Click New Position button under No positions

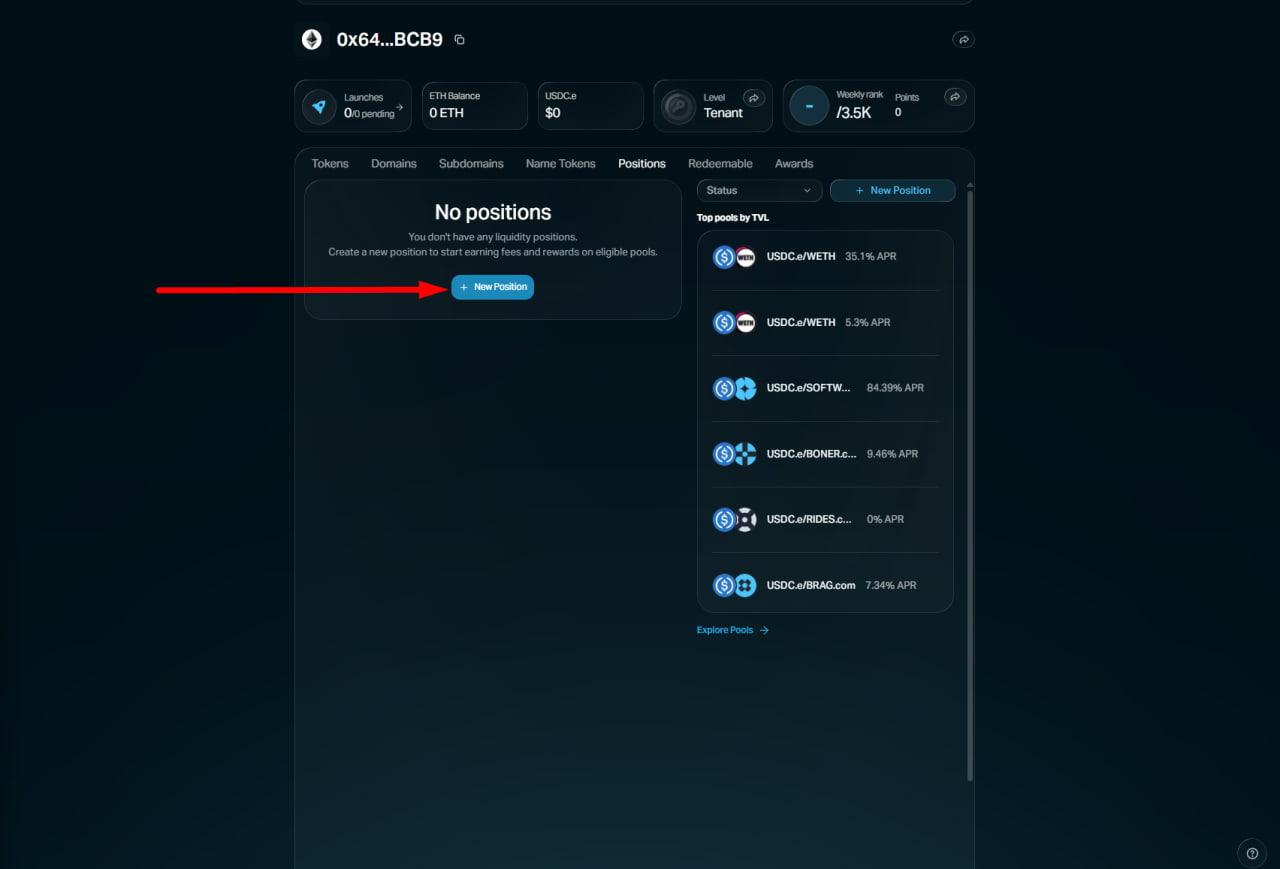pyautogui.click(x=493, y=287)
